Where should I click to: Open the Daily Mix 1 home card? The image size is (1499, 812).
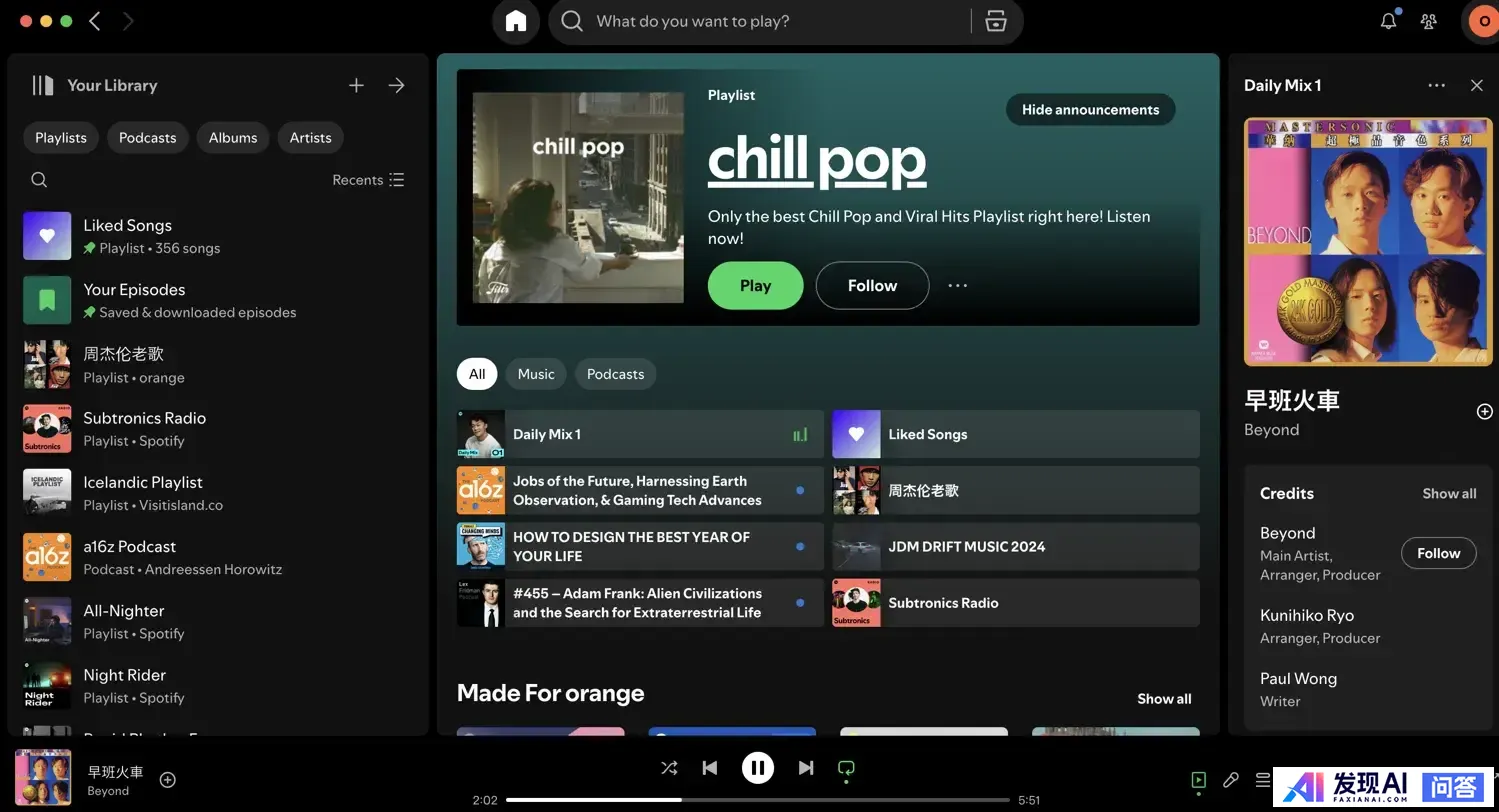tap(640, 434)
